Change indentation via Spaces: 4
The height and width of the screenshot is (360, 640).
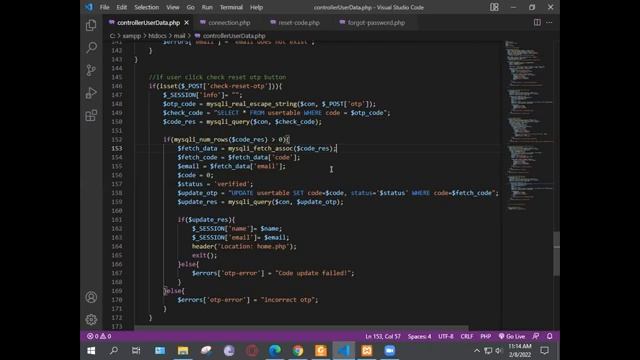[419, 336]
